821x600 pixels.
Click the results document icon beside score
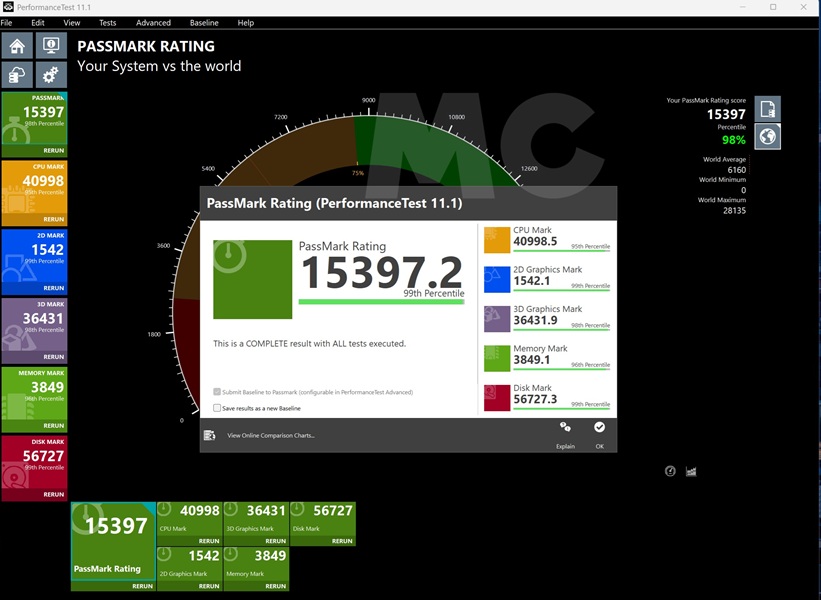[768, 109]
